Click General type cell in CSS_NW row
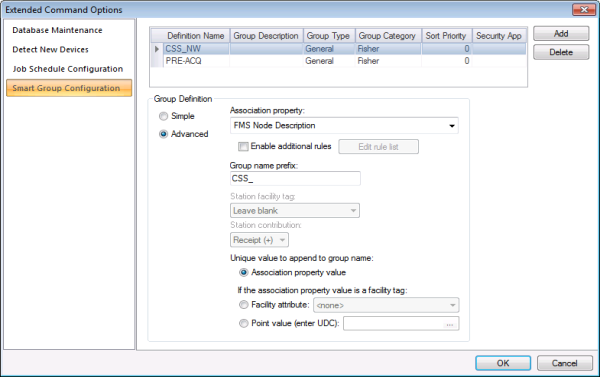 click(x=329, y=49)
